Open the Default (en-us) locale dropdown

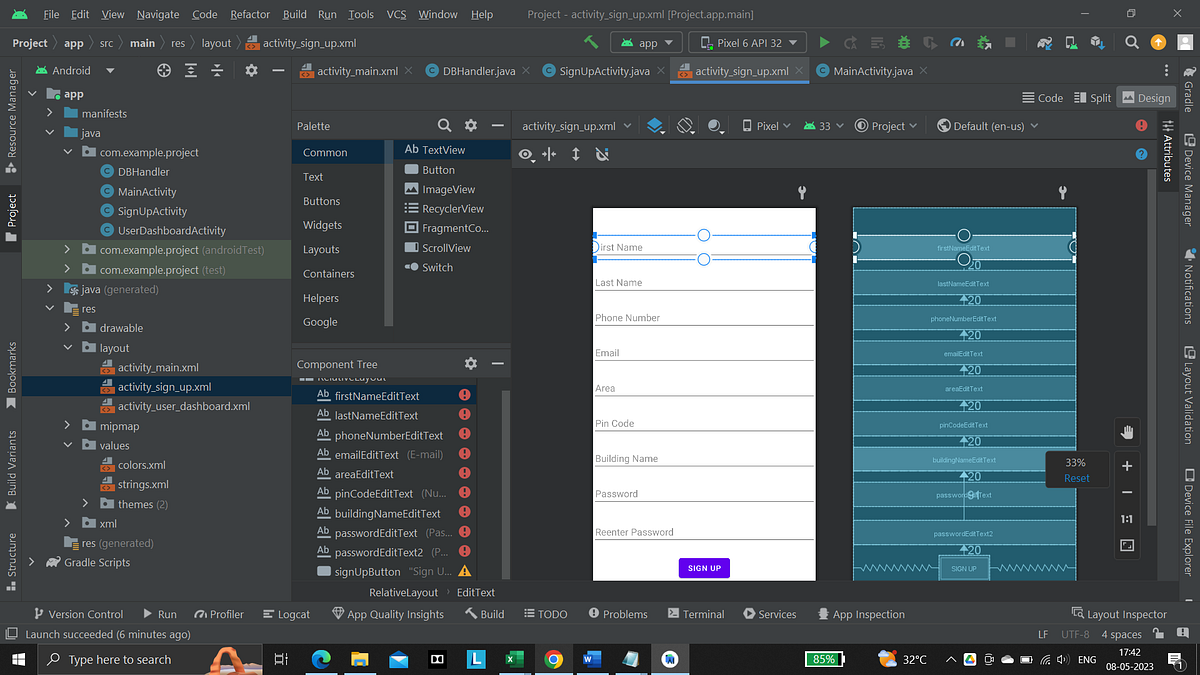pyautogui.click(x=990, y=125)
